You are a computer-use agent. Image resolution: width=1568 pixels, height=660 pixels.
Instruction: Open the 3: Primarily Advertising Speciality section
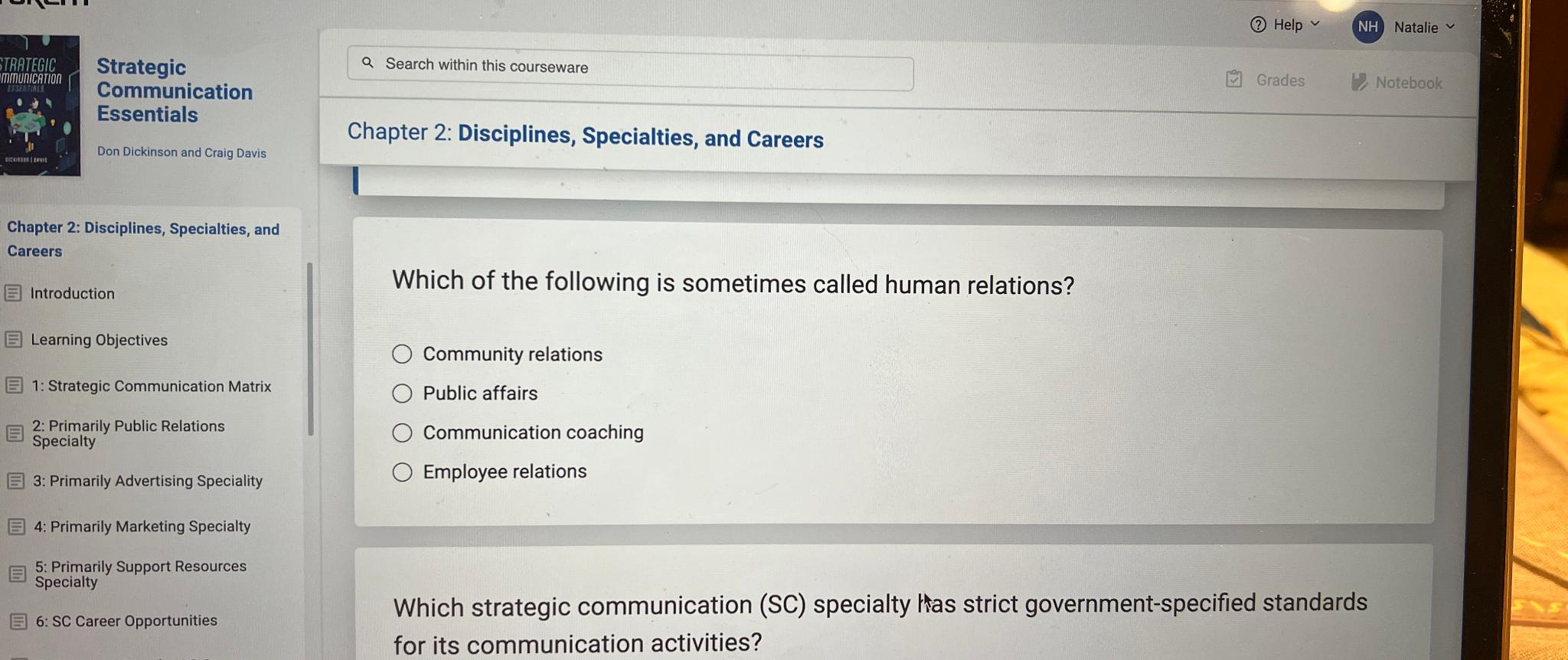point(149,481)
